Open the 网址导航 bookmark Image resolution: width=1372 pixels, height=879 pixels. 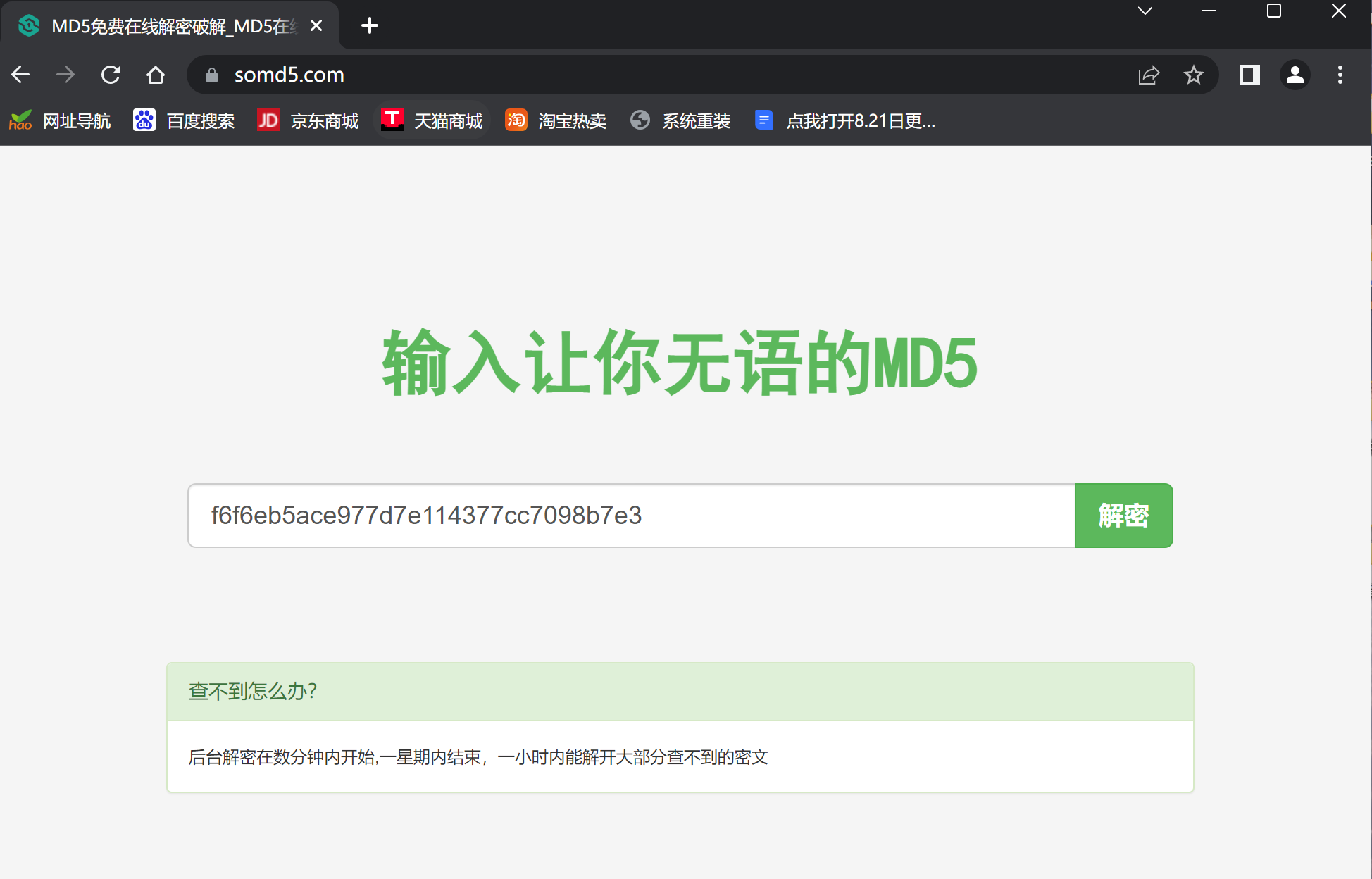(x=61, y=121)
